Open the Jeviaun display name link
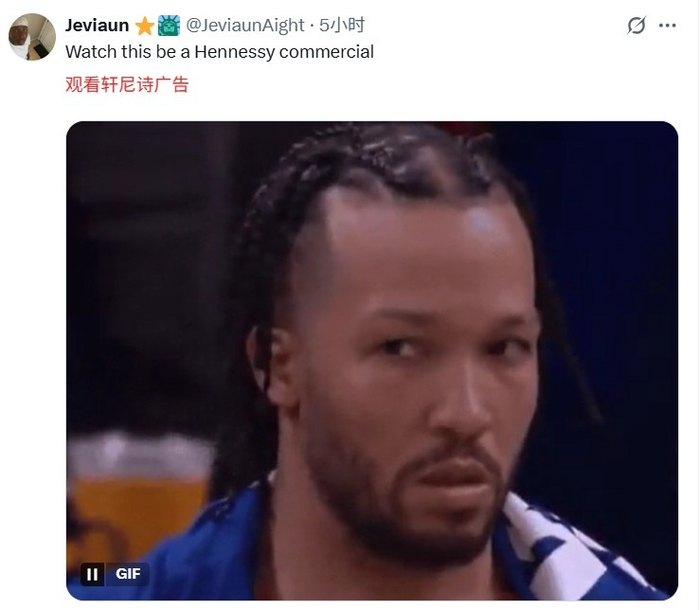The image size is (700, 610). pos(97,25)
